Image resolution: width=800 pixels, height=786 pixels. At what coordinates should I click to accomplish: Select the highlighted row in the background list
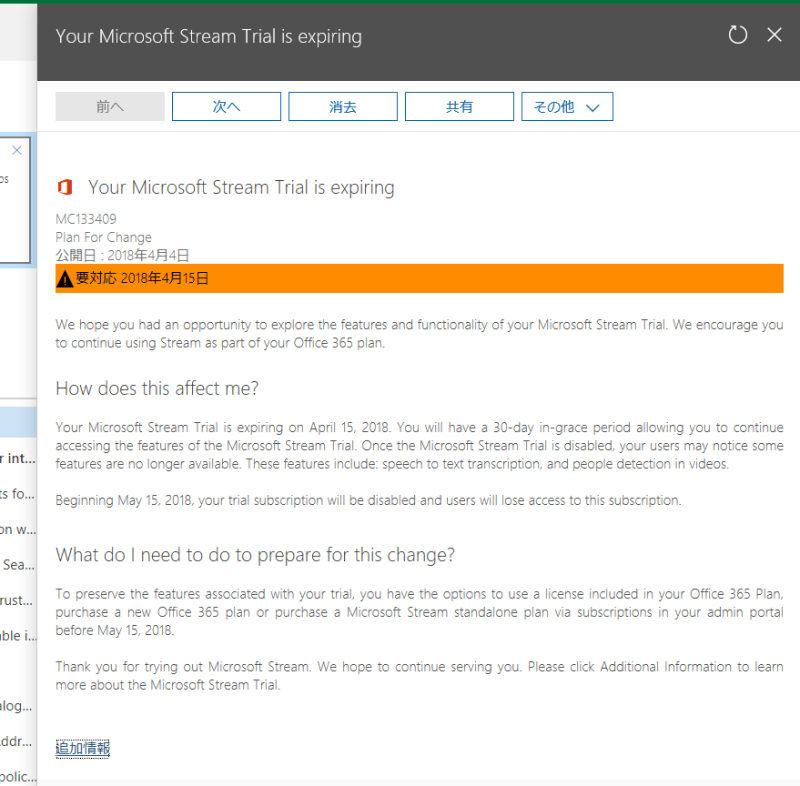click(18, 422)
